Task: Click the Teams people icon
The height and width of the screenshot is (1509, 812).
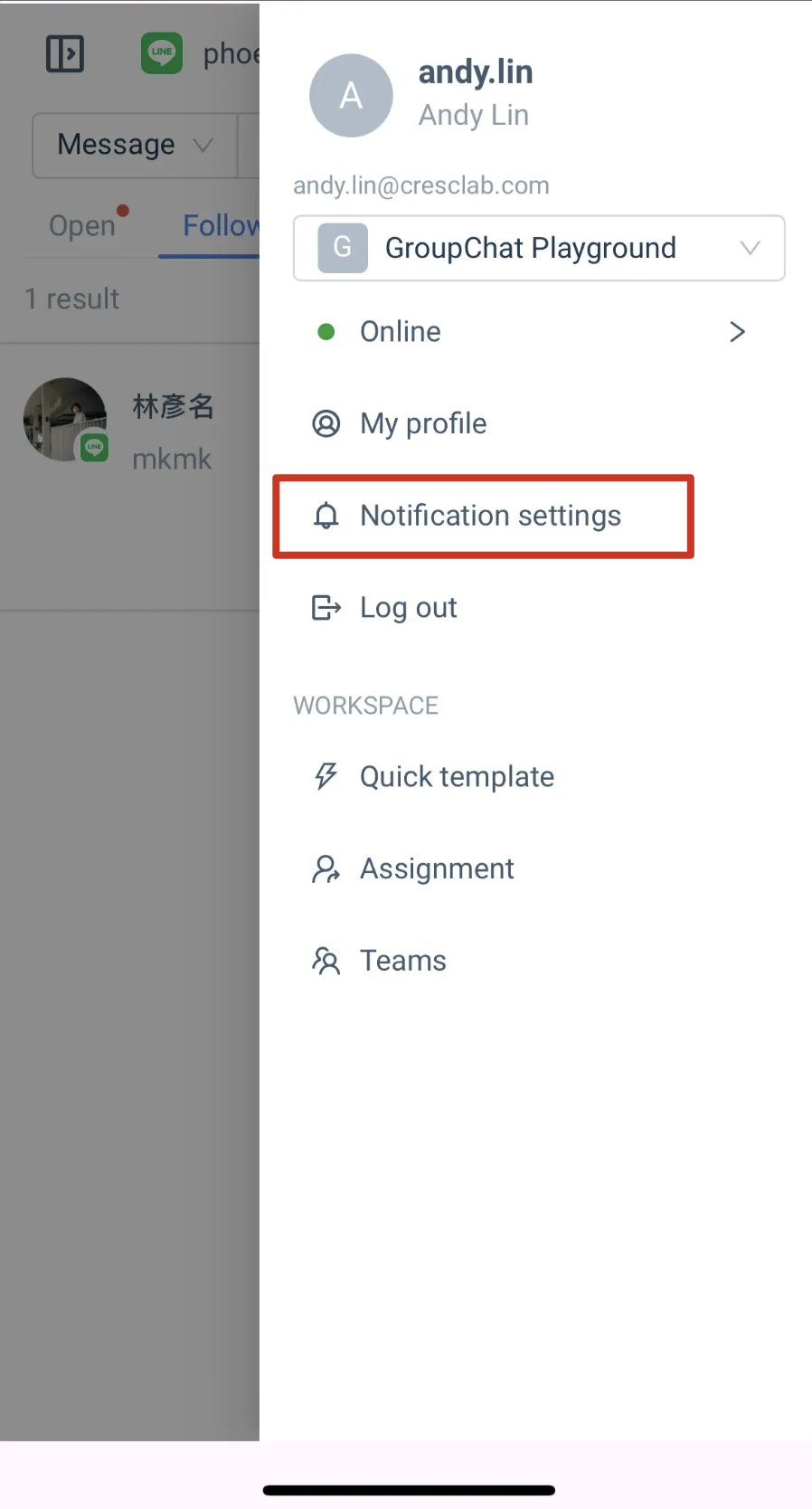Action: tap(326, 960)
